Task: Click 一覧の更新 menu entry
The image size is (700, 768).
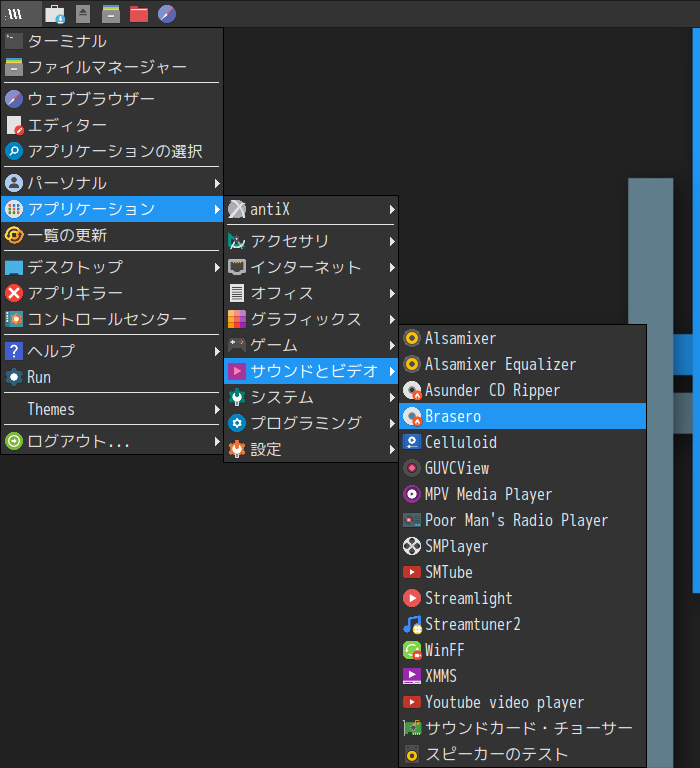Action: [112, 235]
